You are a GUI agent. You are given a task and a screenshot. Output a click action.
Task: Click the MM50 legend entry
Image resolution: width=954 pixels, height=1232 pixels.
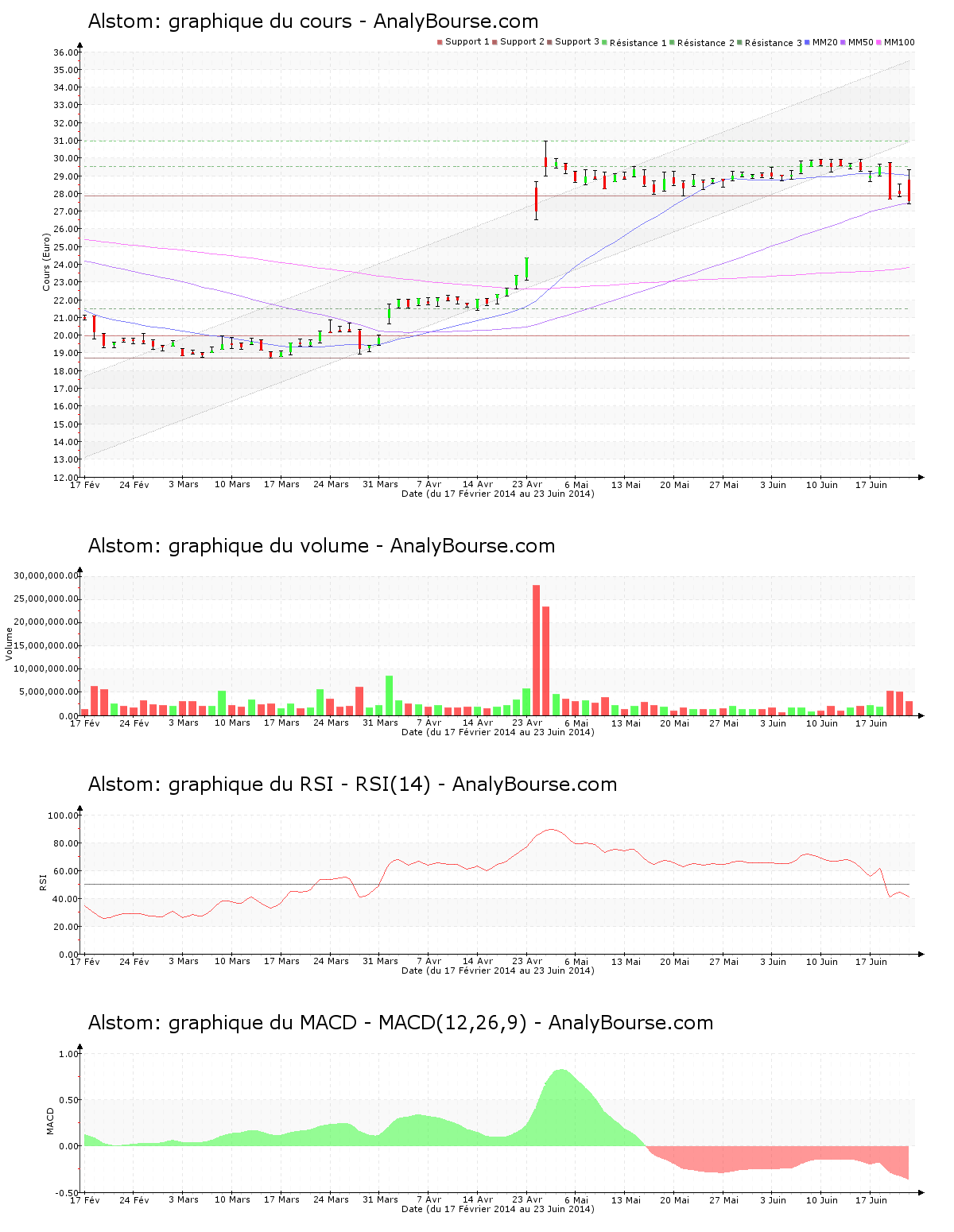click(857, 42)
